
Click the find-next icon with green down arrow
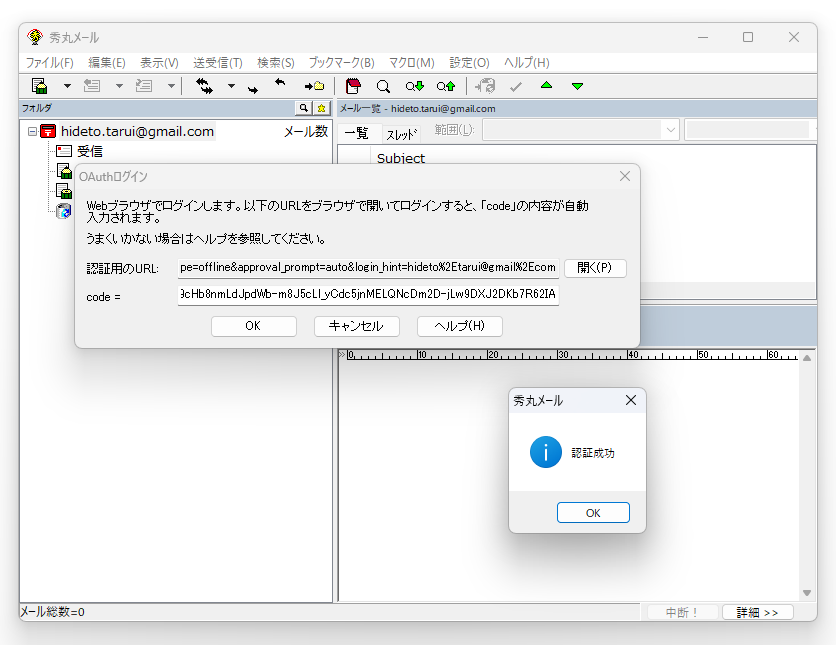[414, 86]
